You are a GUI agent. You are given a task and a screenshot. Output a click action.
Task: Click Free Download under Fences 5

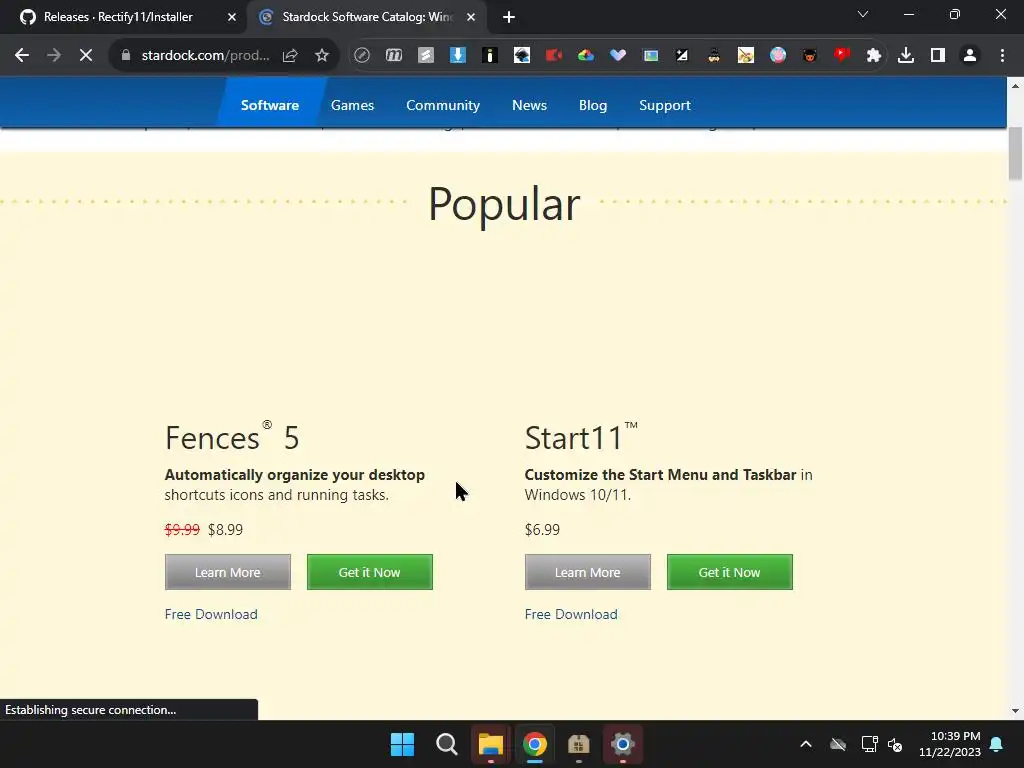211,615
